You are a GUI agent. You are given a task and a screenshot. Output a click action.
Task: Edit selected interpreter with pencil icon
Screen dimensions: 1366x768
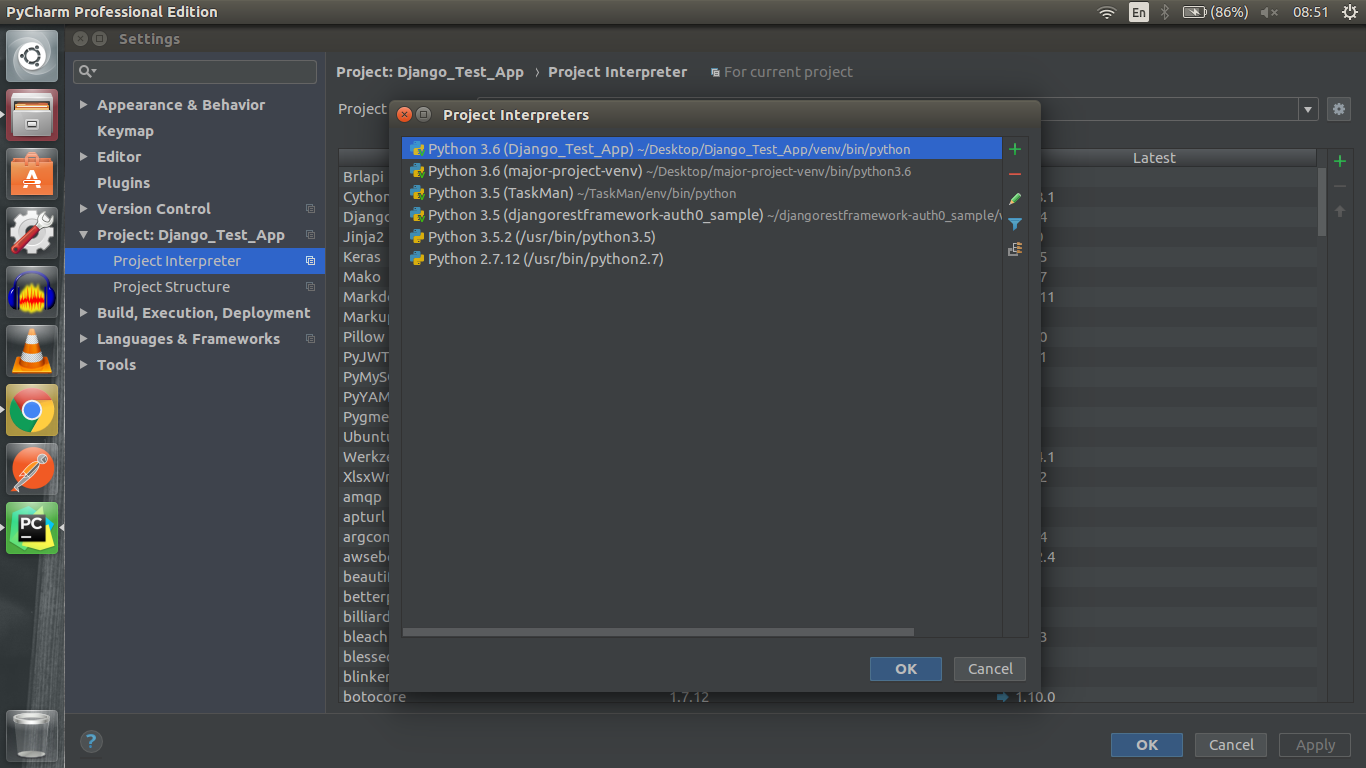(1015, 199)
